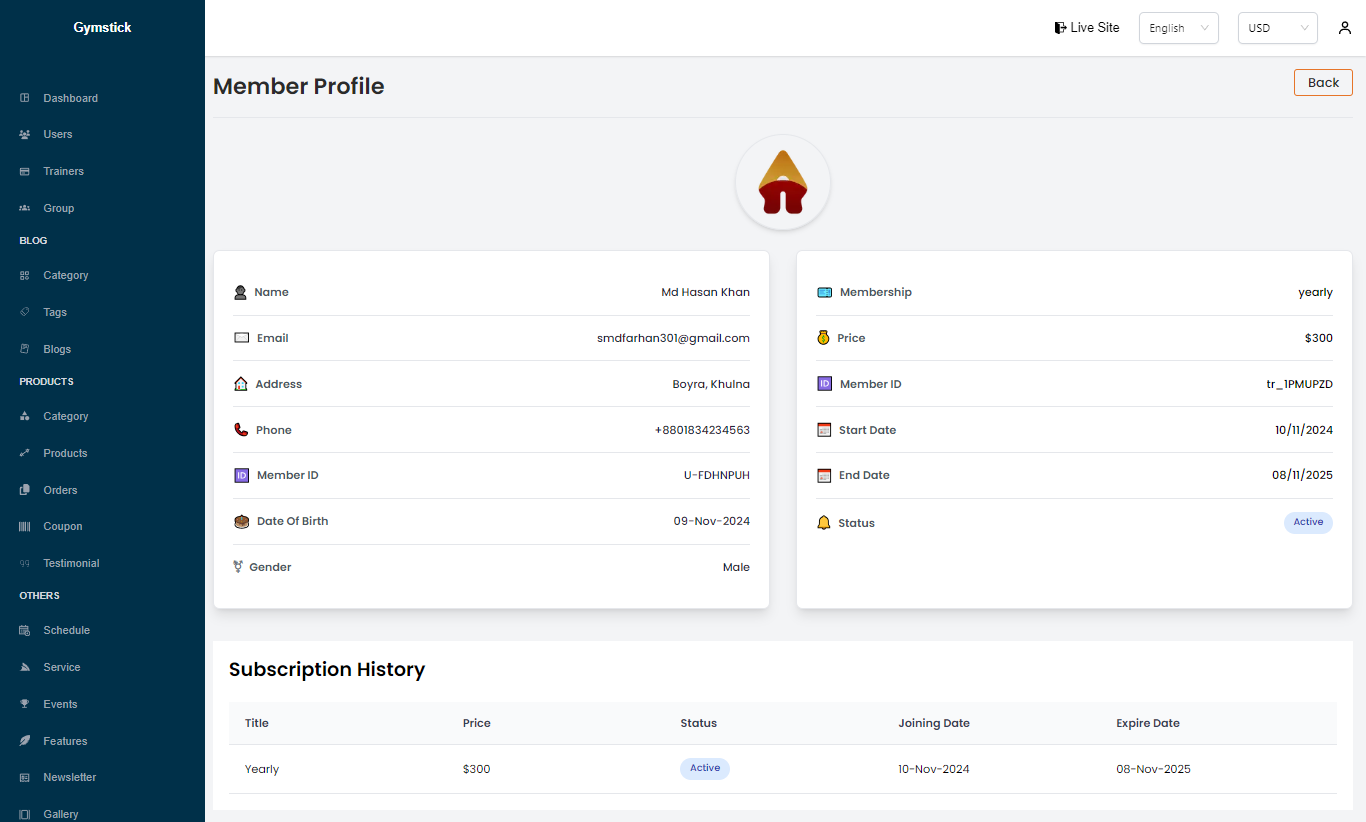Click the Orders icon in sidebar
The height and width of the screenshot is (822, 1366).
25,490
